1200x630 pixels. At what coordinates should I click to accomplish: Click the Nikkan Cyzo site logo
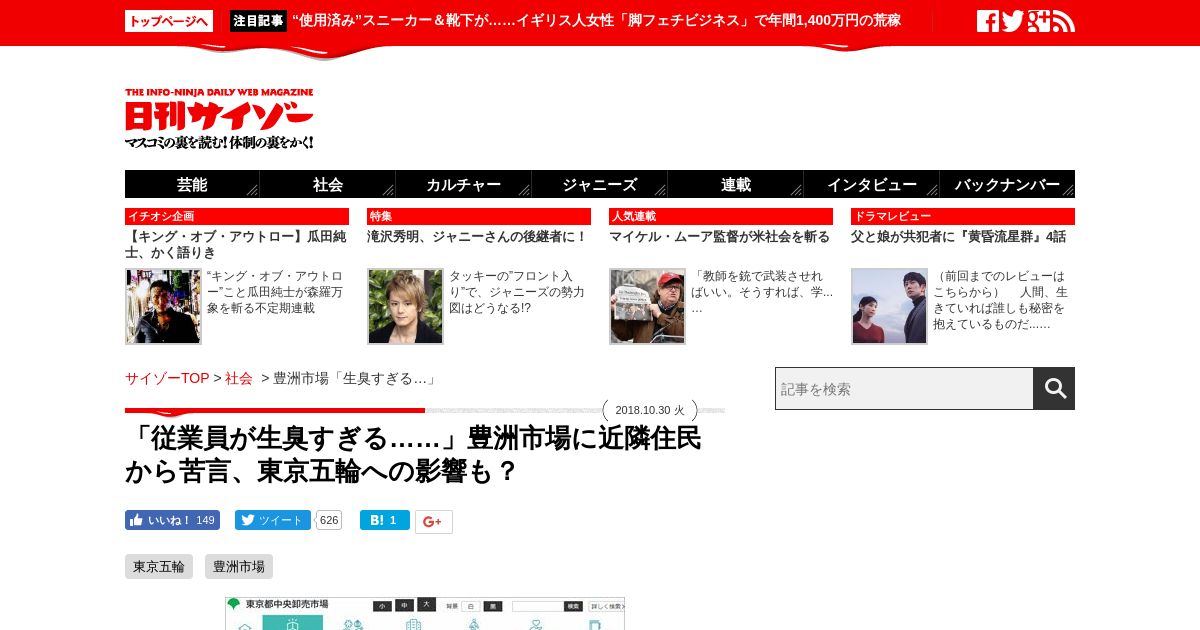pyautogui.click(x=219, y=119)
